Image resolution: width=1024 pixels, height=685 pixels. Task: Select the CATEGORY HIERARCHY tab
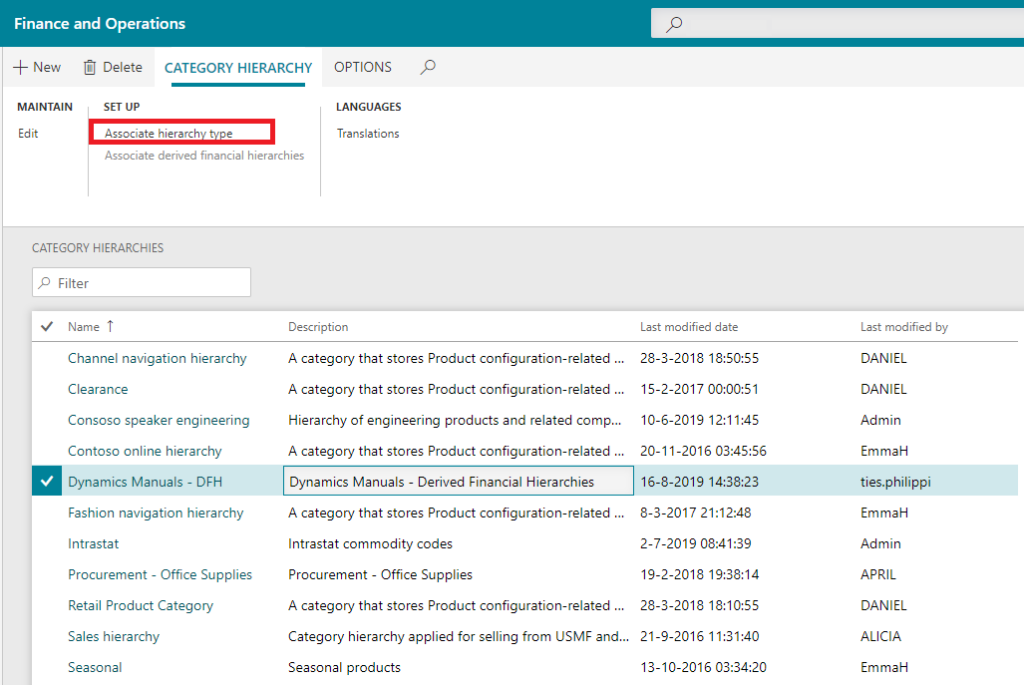[238, 67]
